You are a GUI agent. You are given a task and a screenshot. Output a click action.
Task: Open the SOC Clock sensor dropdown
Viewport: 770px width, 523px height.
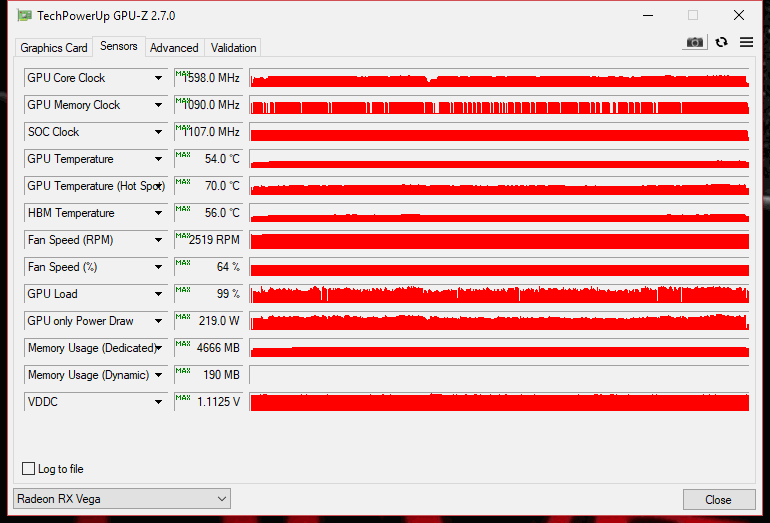tap(158, 132)
